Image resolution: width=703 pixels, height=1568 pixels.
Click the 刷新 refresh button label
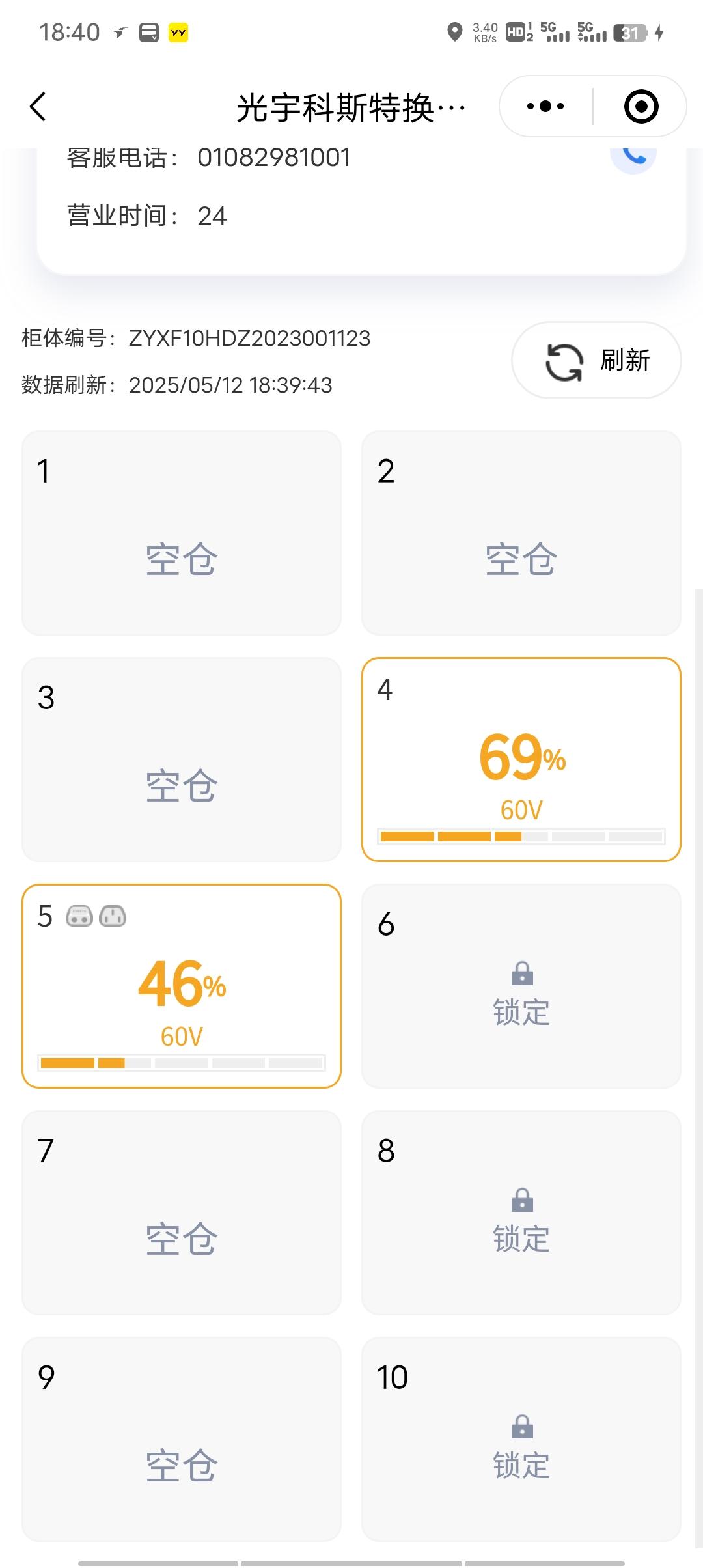pyautogui.click(x=625, y=360)
